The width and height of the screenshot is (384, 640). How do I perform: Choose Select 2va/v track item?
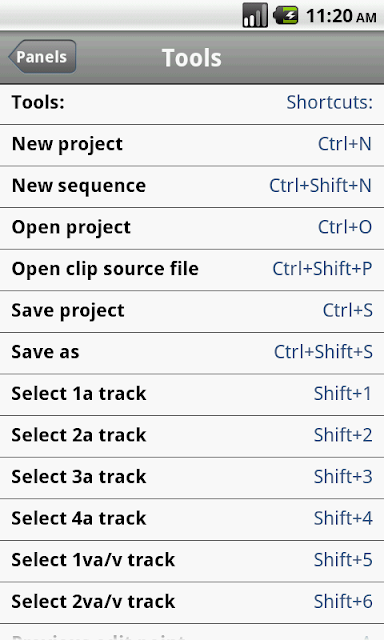(x=192, y=603)
